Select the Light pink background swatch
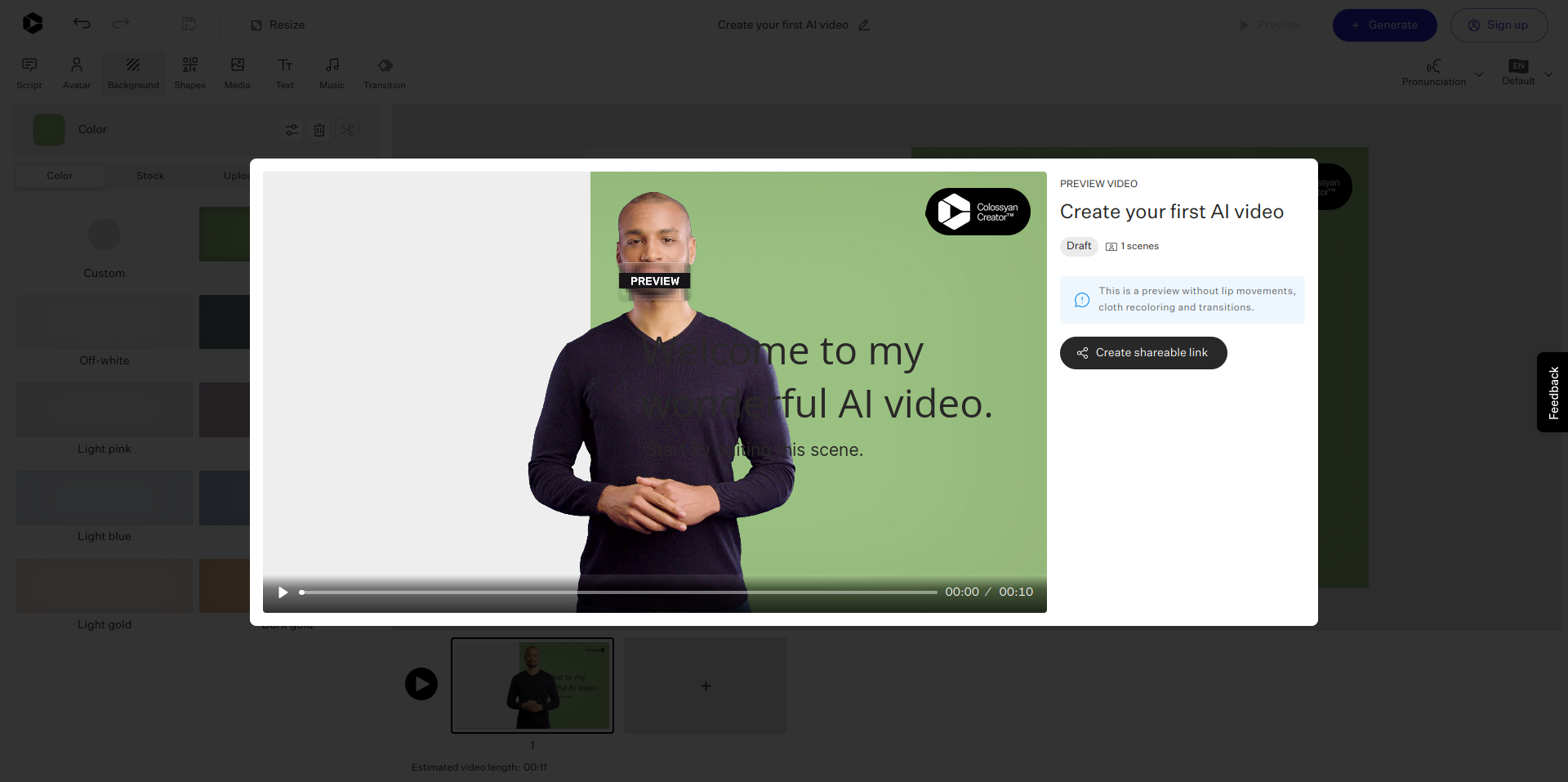This screenshot has height=782, width=1568. pos(104,409)
